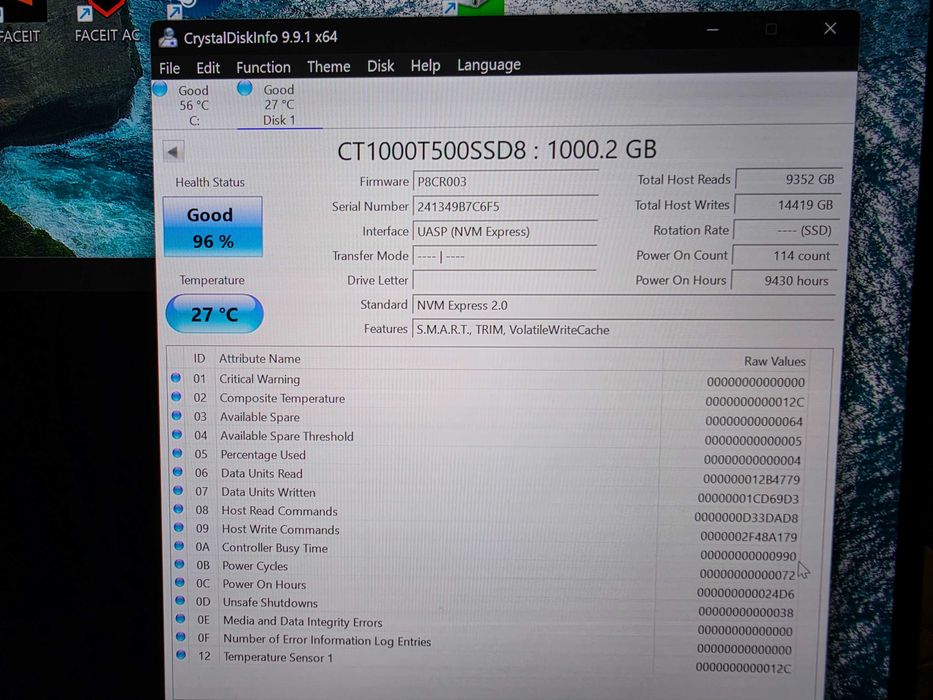Click the ID column header
933x700 pixels.
(x=199, y=359)
